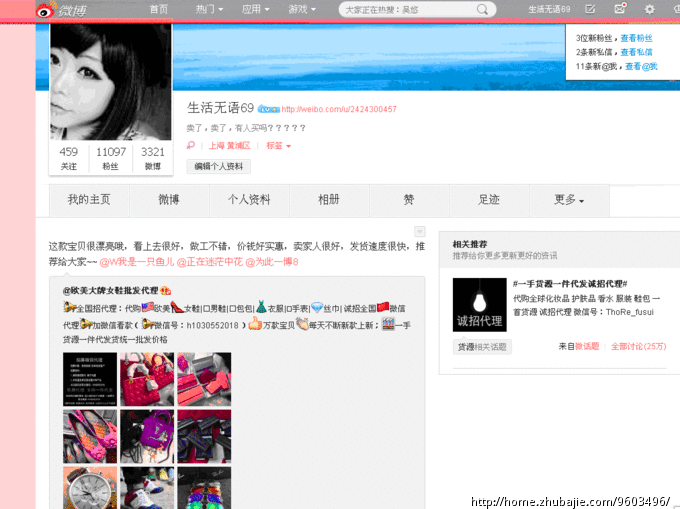Expand the 更多 tab dropdown

[569, 200]
